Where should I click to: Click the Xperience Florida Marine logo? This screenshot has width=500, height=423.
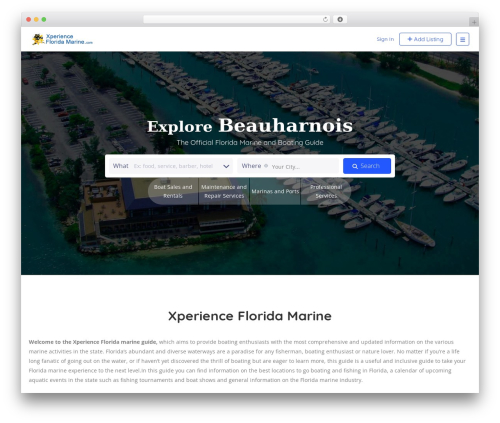click(x=62, y=39)
